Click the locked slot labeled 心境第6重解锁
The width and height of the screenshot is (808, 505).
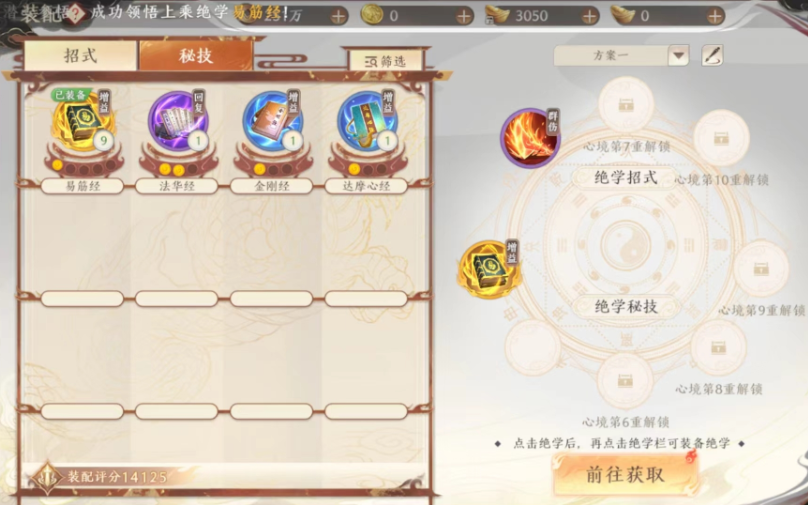(x=625, y=381)
